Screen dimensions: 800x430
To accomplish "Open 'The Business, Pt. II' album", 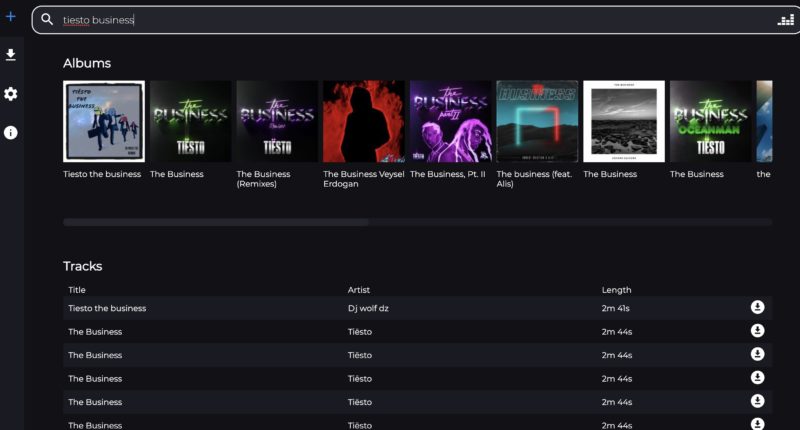I will coord(450,121).
